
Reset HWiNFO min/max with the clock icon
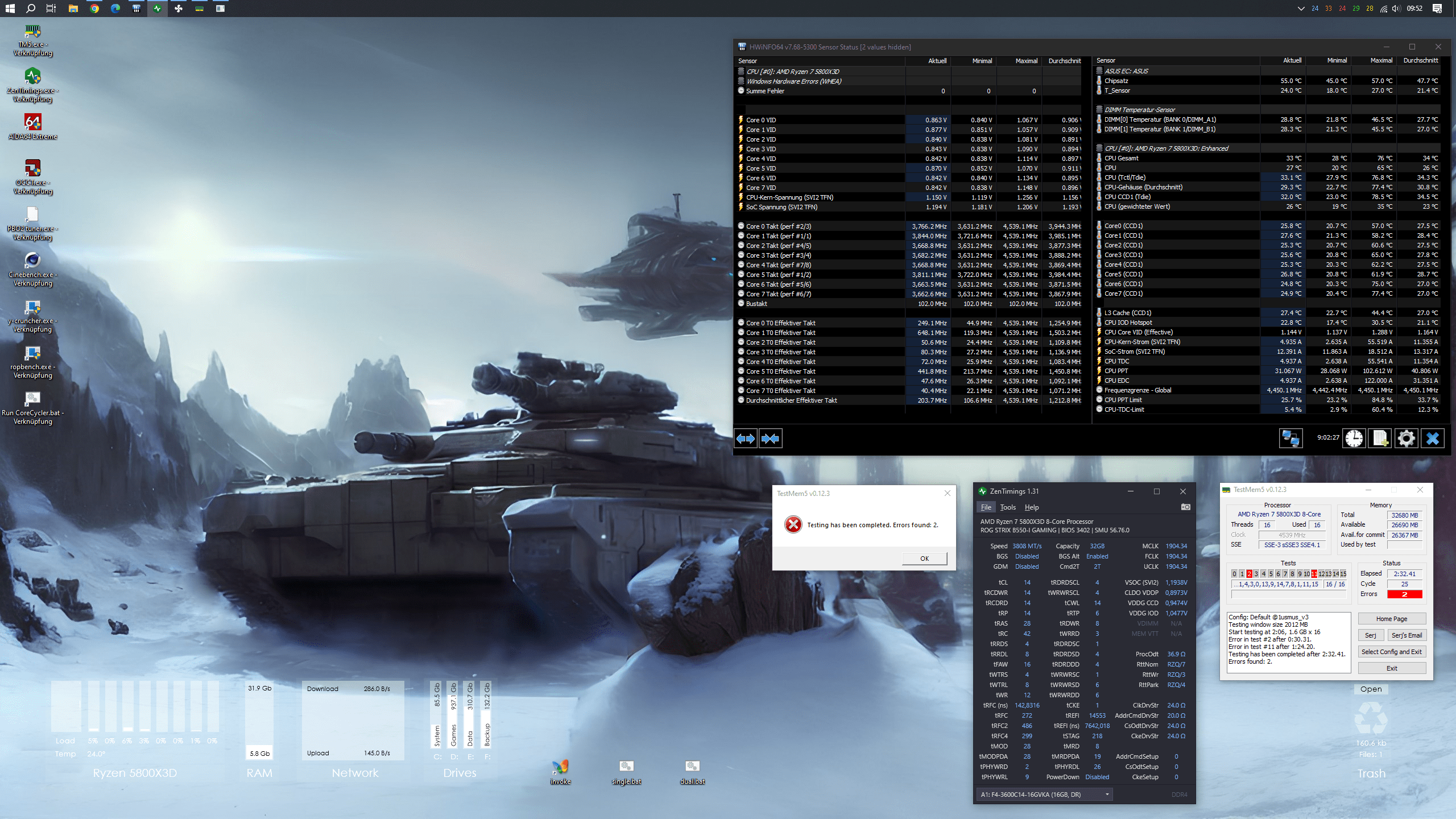click(x=1354, y=439)
